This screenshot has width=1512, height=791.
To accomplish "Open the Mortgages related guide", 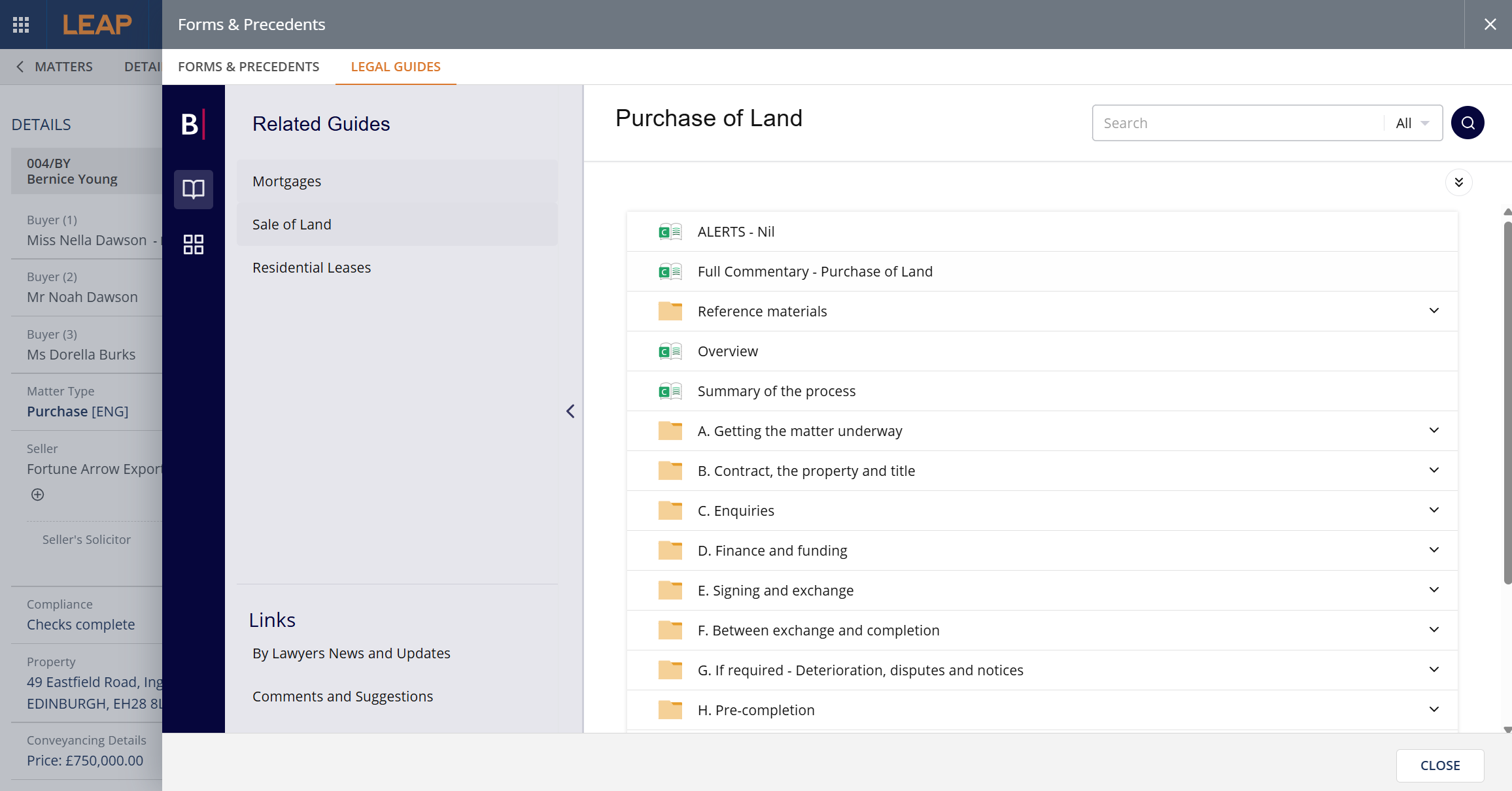I will (286, 182).
